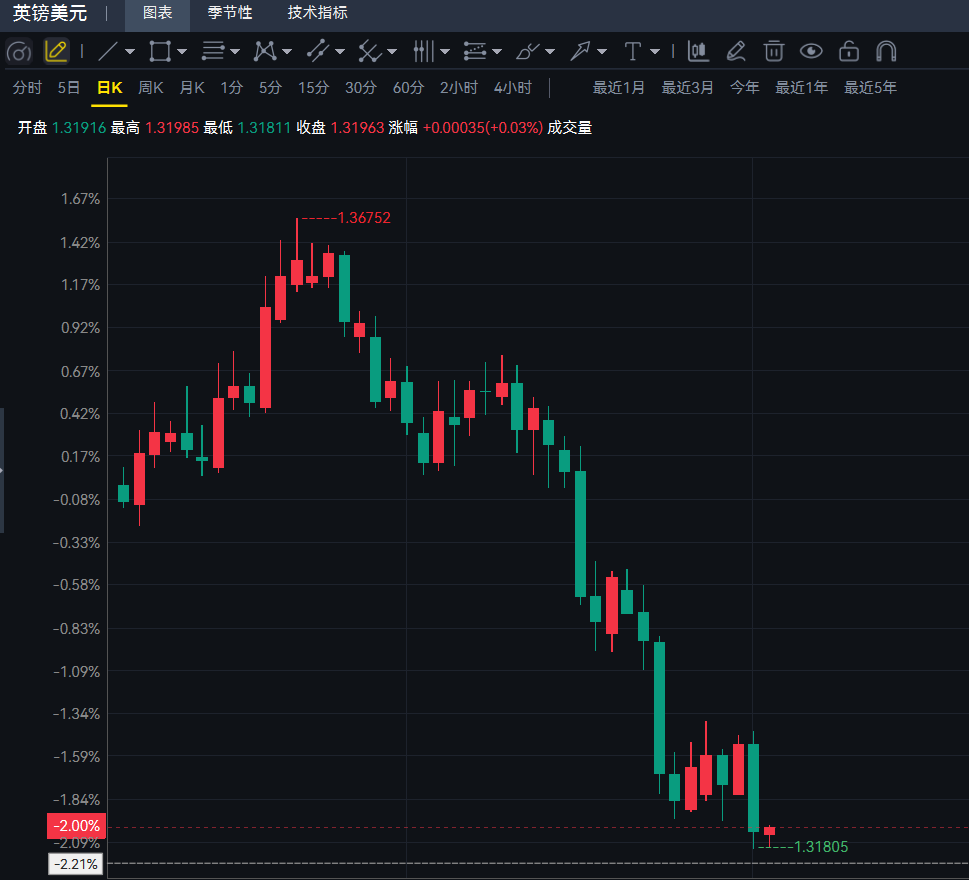Switch to the 60分 interval
This screenshot has width=969, height=880.
(x=408, y=88)
